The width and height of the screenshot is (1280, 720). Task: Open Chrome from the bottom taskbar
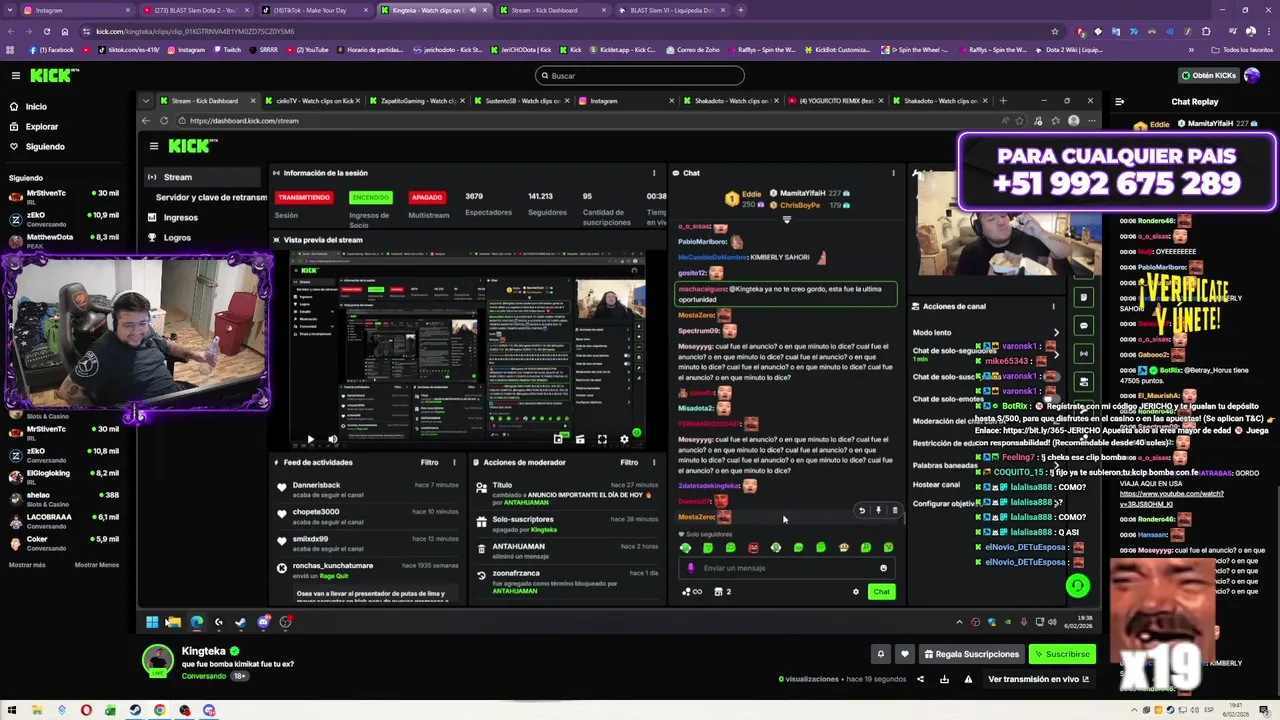coord(160,711)
